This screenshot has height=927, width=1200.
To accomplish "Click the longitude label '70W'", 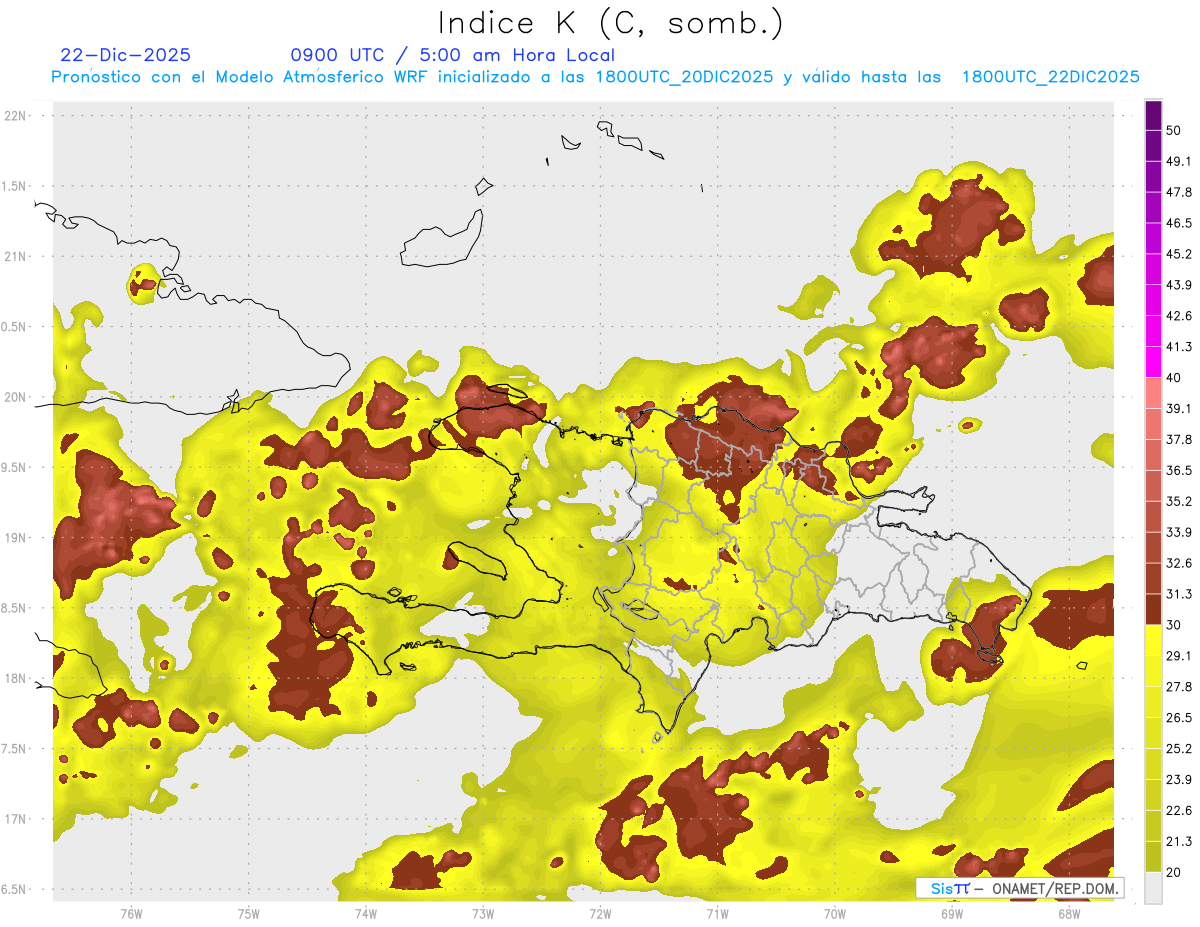I will click(835, 913).
